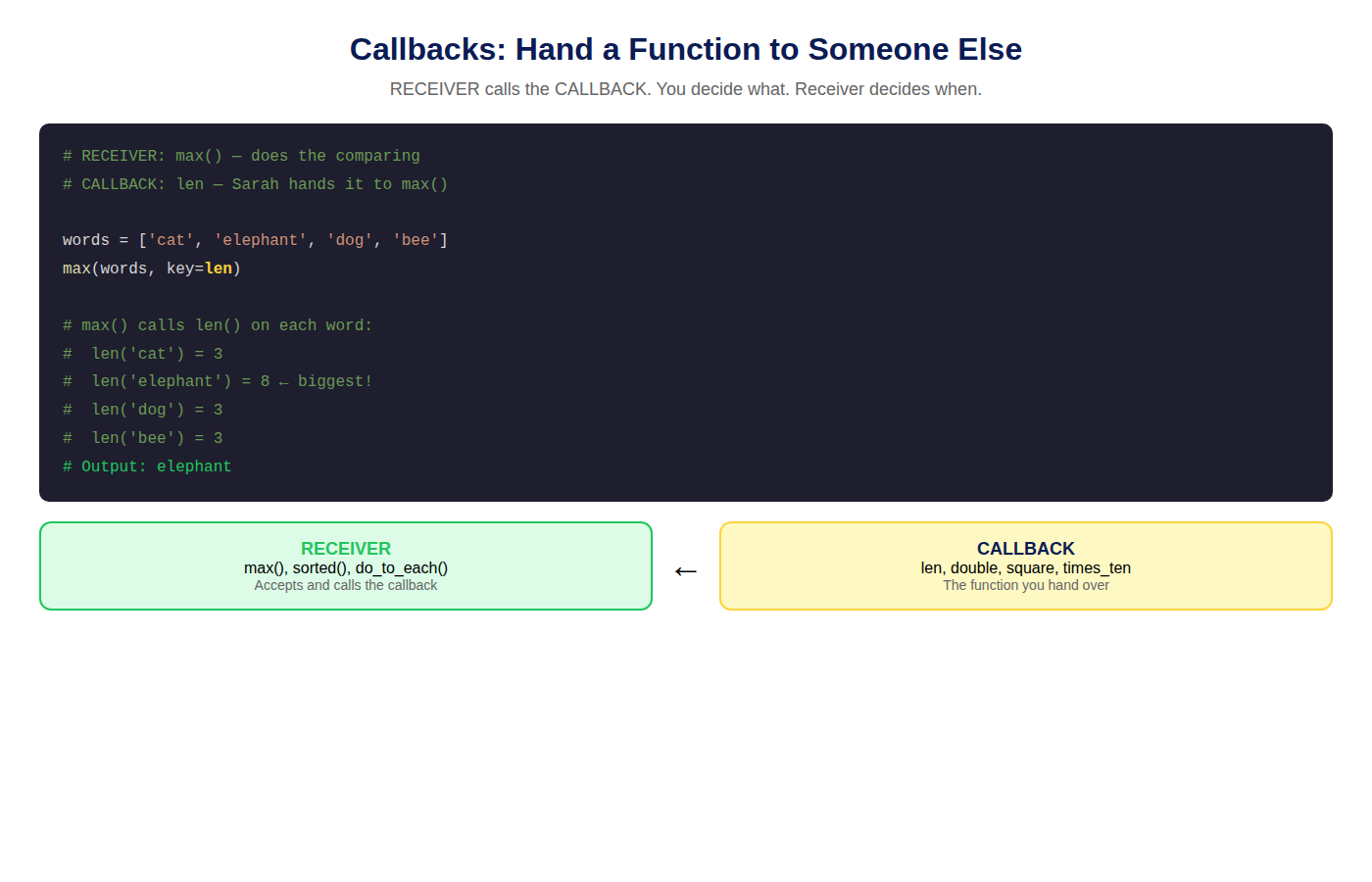
Task: Click the words list assignment line
Action: pos(255,240)
